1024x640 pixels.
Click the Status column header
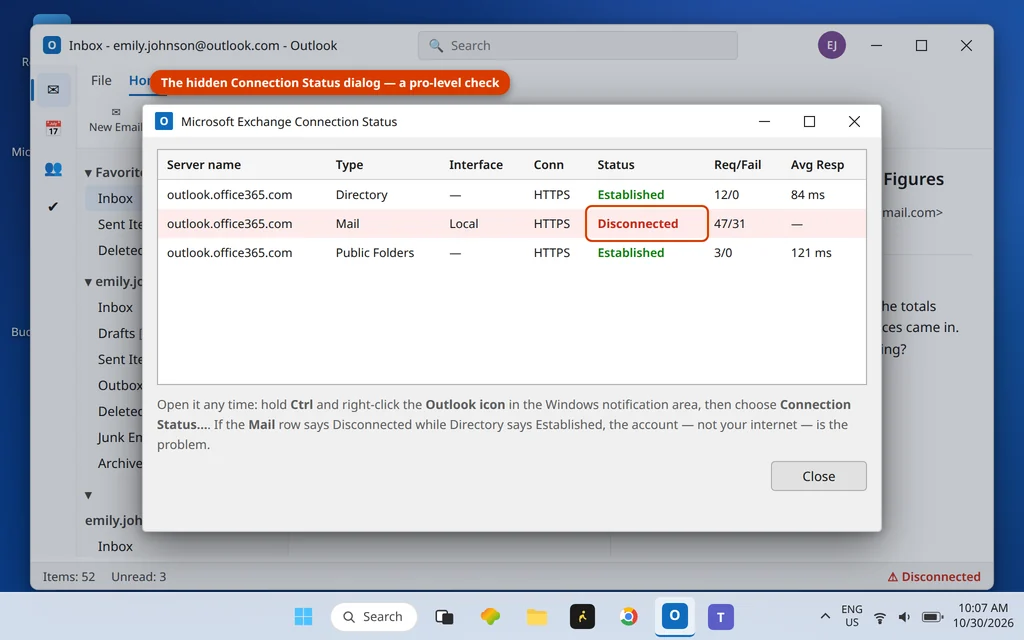coord(616,165)
